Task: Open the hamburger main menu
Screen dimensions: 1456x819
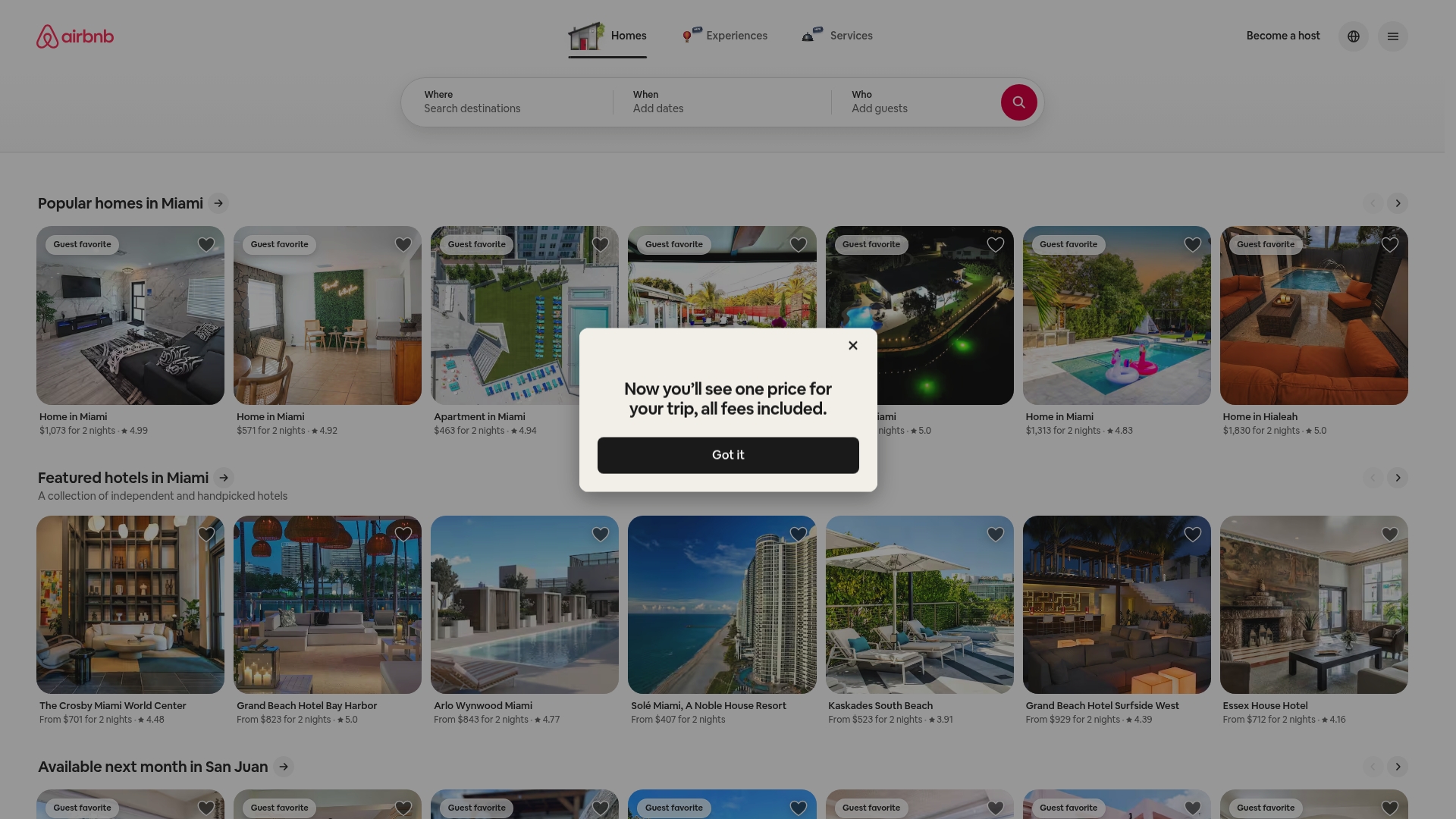Action: 1393,36
